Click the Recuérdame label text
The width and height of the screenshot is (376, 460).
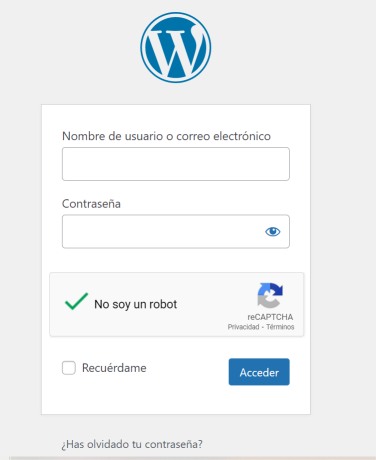click(x=114, y=368)
